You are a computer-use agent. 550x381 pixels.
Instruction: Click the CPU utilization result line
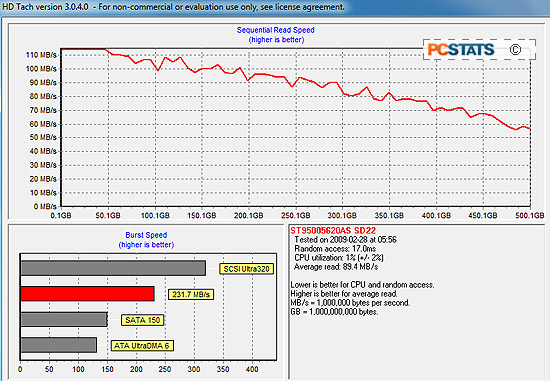click(339, 258)
